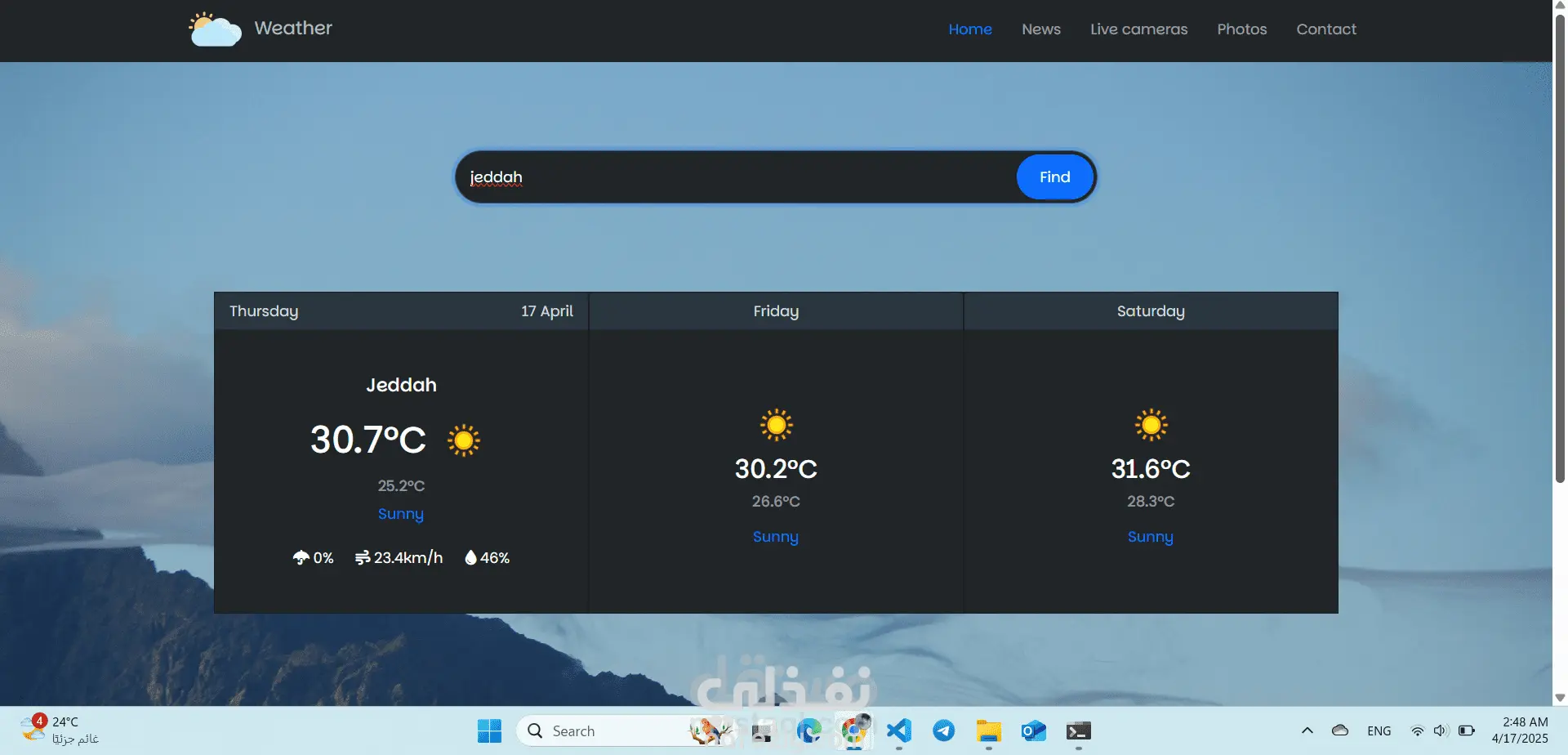Open the Contact nav item
The height and width of the screenshot is (755, 1568).
[x=1326, y=29]
